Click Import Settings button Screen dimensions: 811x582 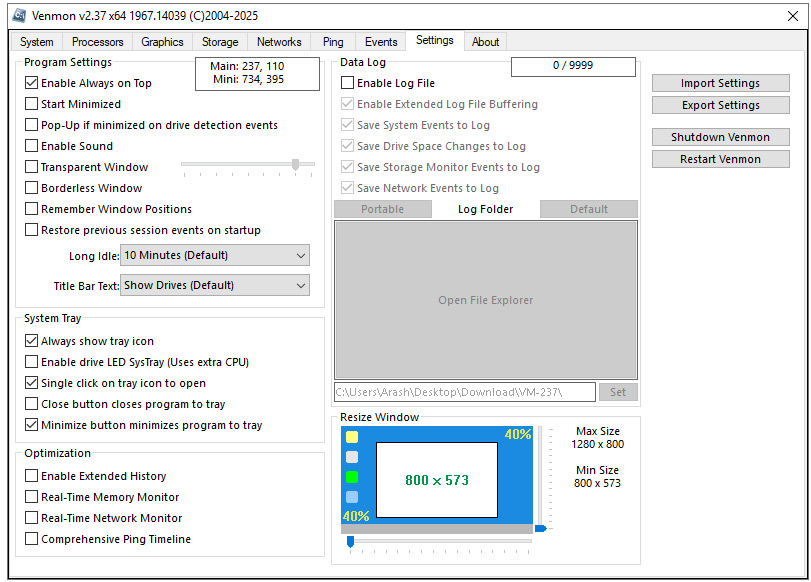point(720,83)
